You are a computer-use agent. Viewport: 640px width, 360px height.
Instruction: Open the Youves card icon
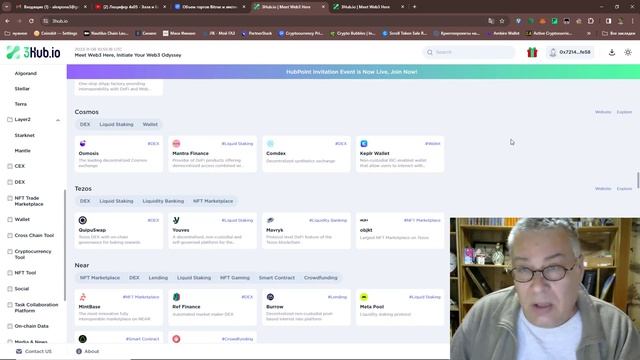tap(176, 220)
